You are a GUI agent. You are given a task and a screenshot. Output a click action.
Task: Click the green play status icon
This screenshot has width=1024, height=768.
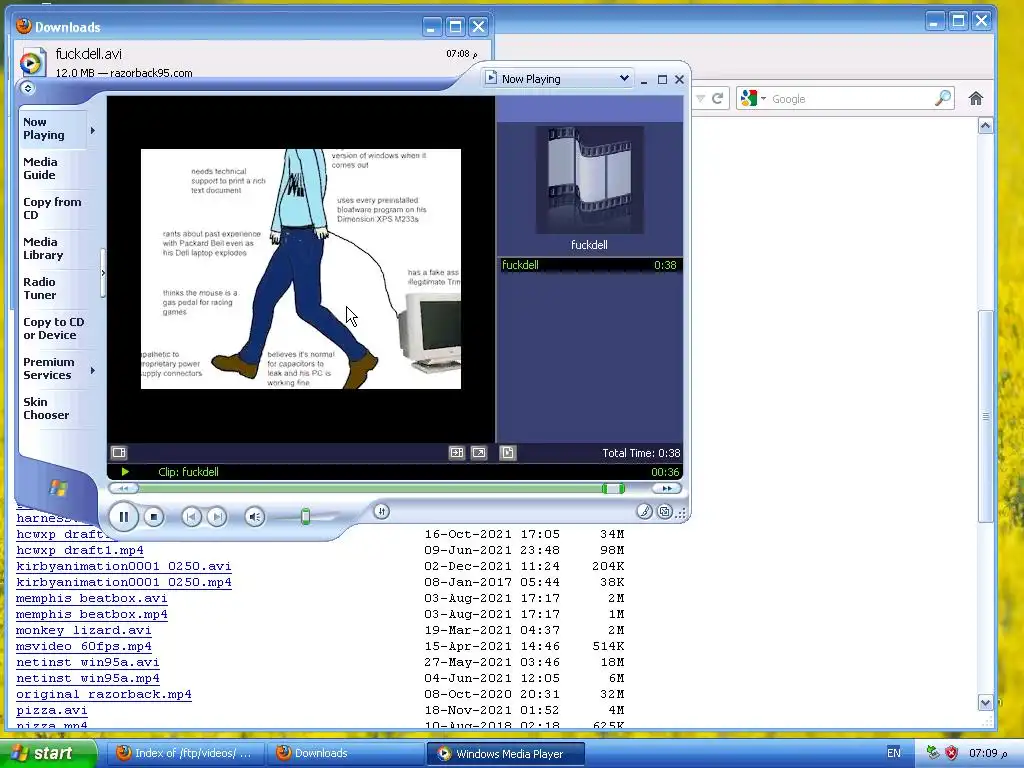tap(125, 472)
